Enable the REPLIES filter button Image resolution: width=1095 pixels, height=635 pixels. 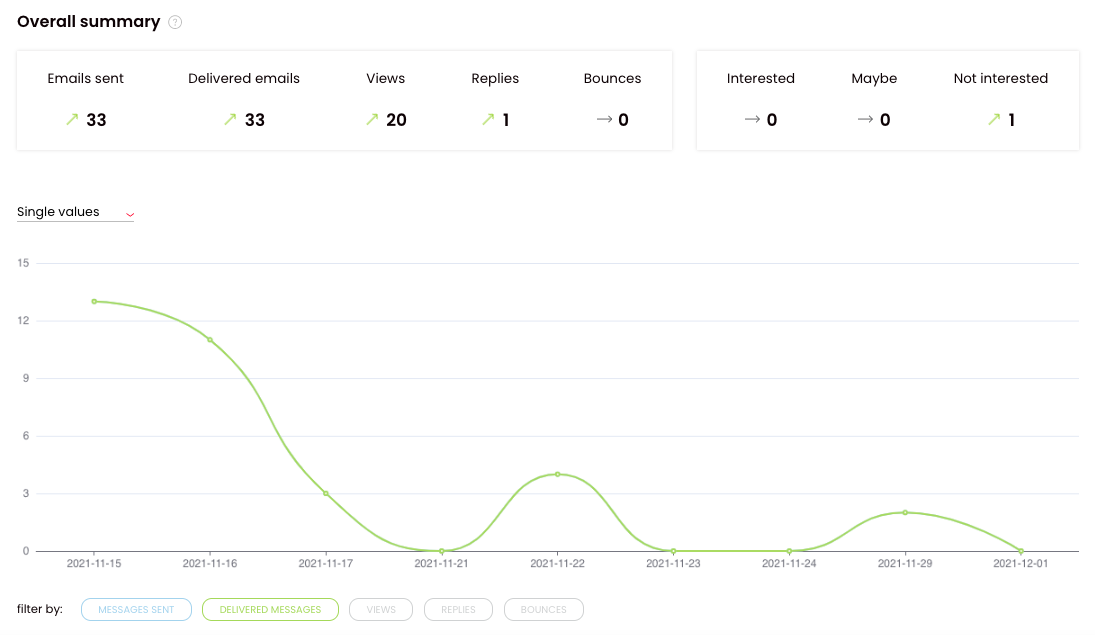458,609
